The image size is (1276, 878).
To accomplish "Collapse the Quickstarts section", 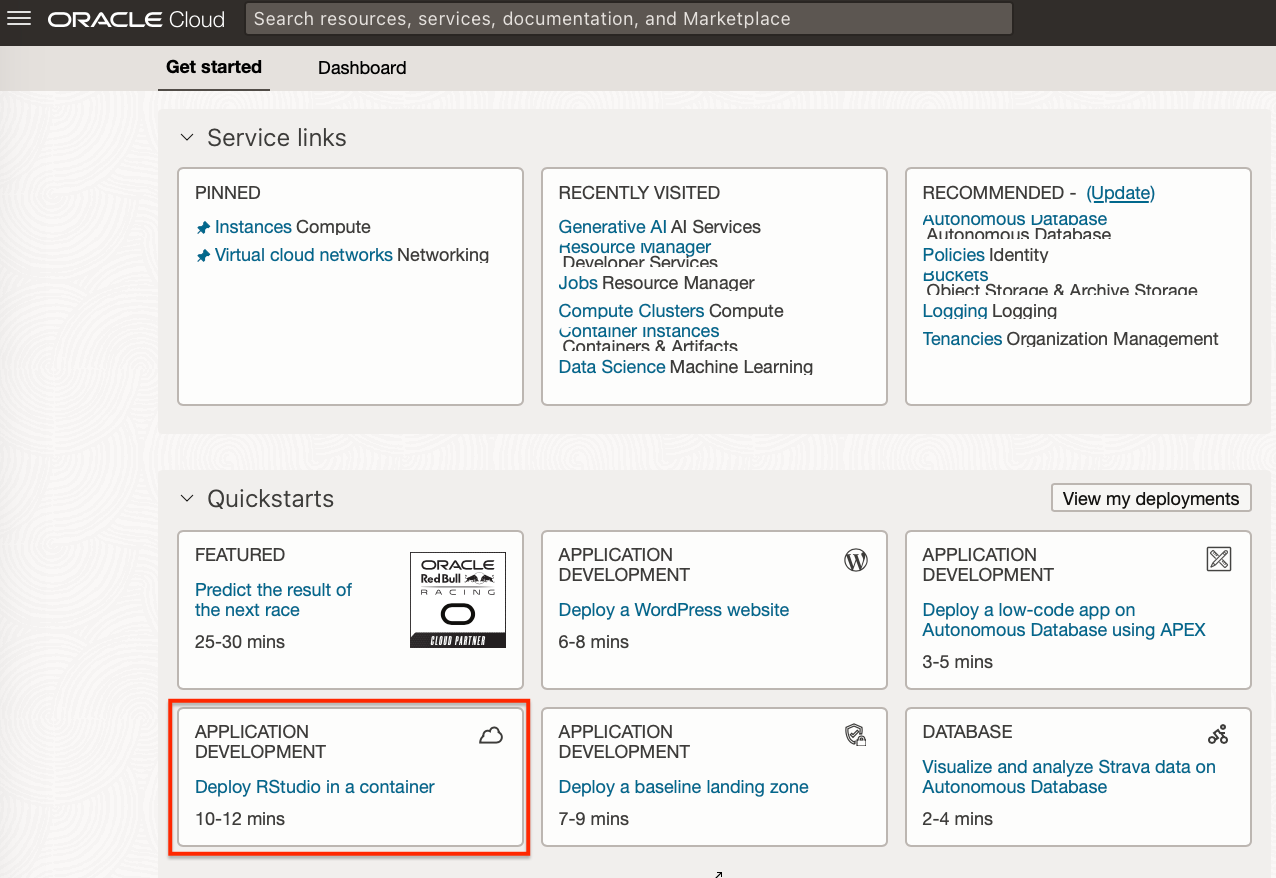I will tap(187, 499).
